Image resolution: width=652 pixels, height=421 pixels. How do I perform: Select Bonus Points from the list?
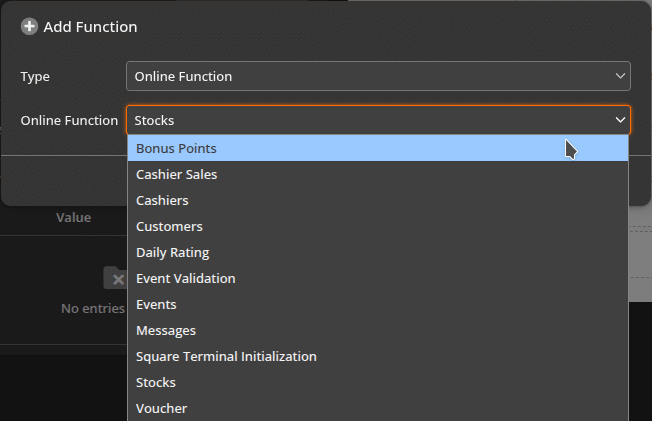(378, 149)
